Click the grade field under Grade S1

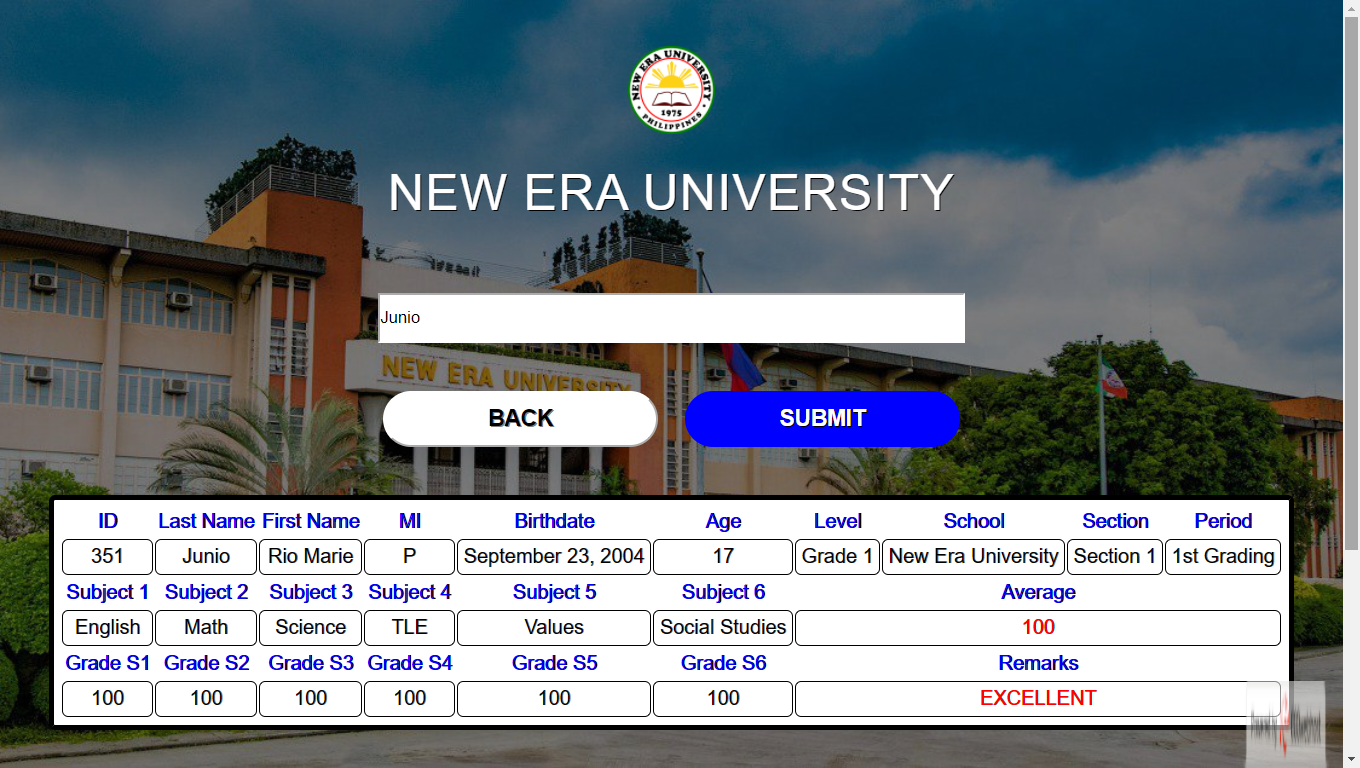pos(107,699)
